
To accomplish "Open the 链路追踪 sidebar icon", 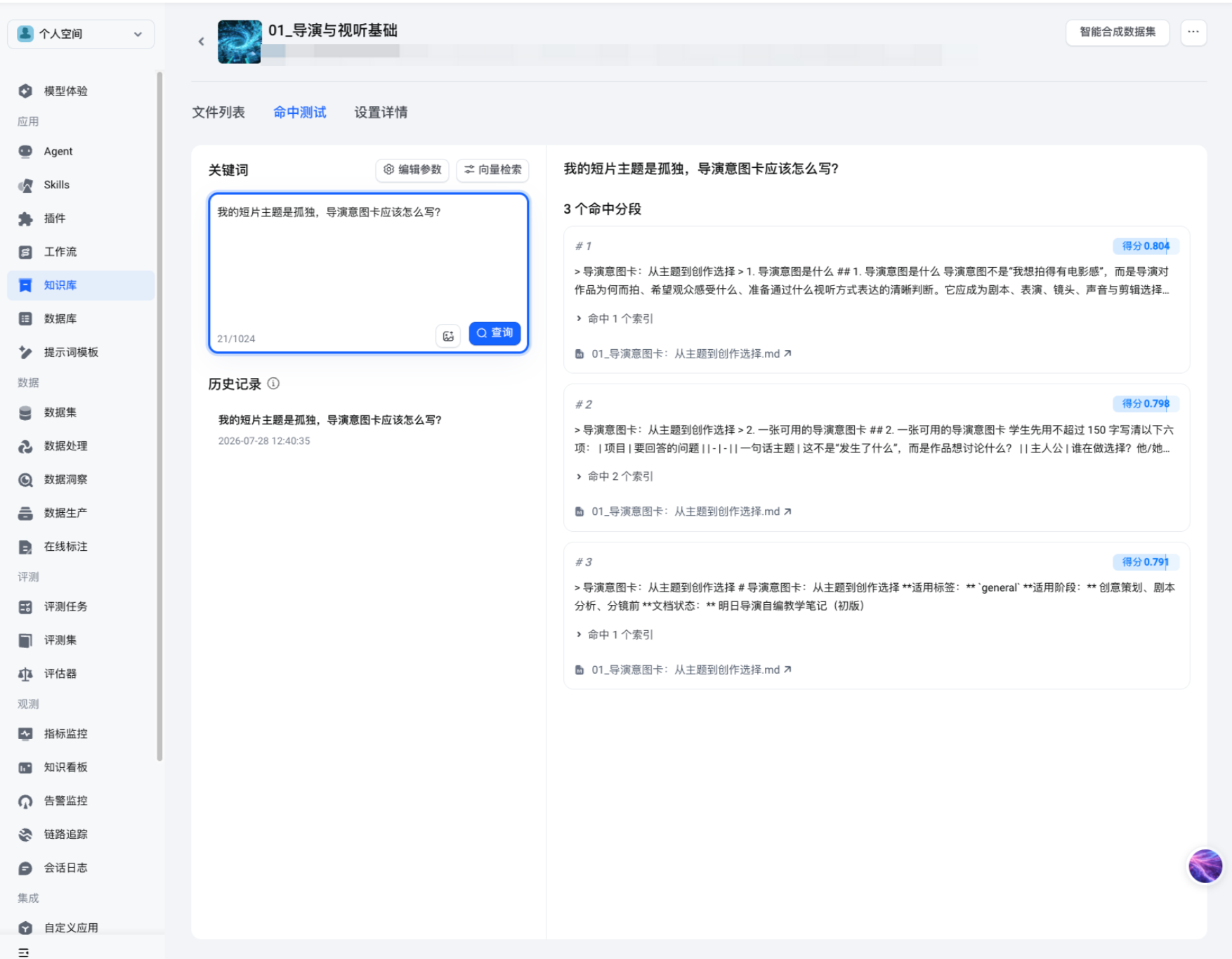I will (x=25, y=834).
